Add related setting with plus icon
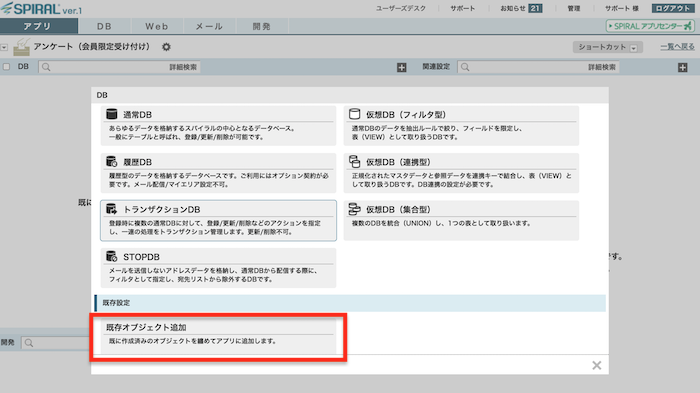Viewport: 700px width, 393px height. pos(683,67)
